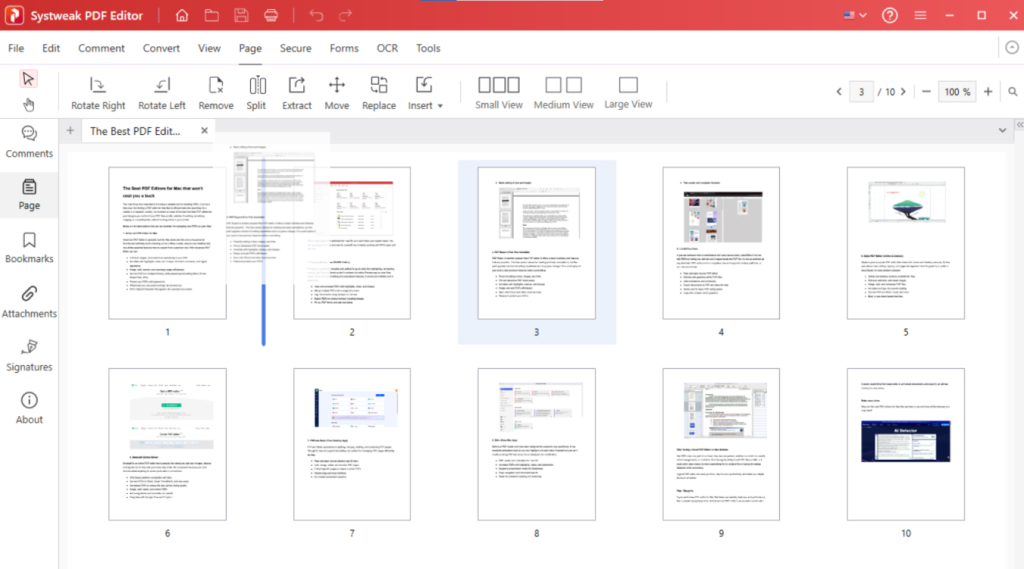This screenshot has height=569, width=1024.
Task: Open the File menu
Action: click(x=16, y=48)
